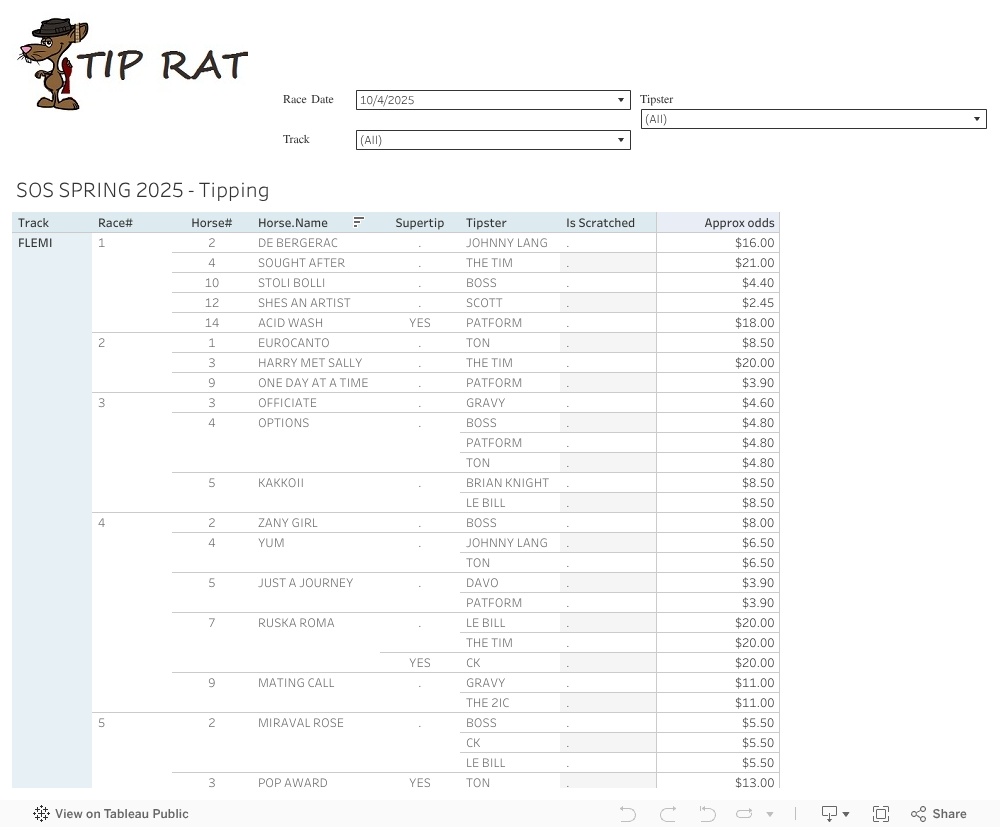
Task: Select the $8.00 odds value
Action: pyautogui.click(x=758, y=523)
